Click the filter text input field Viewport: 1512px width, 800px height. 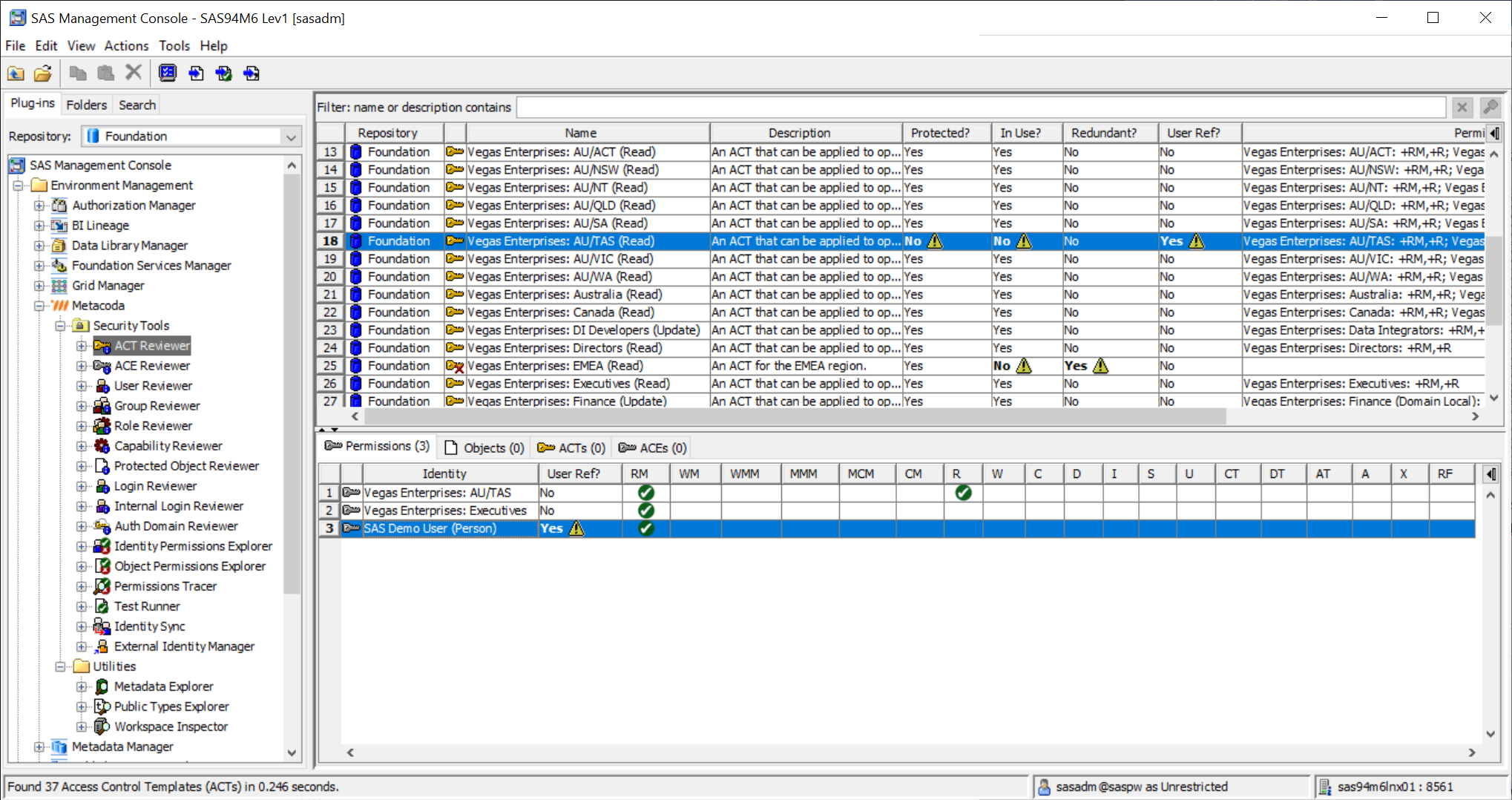pos(981,108)
